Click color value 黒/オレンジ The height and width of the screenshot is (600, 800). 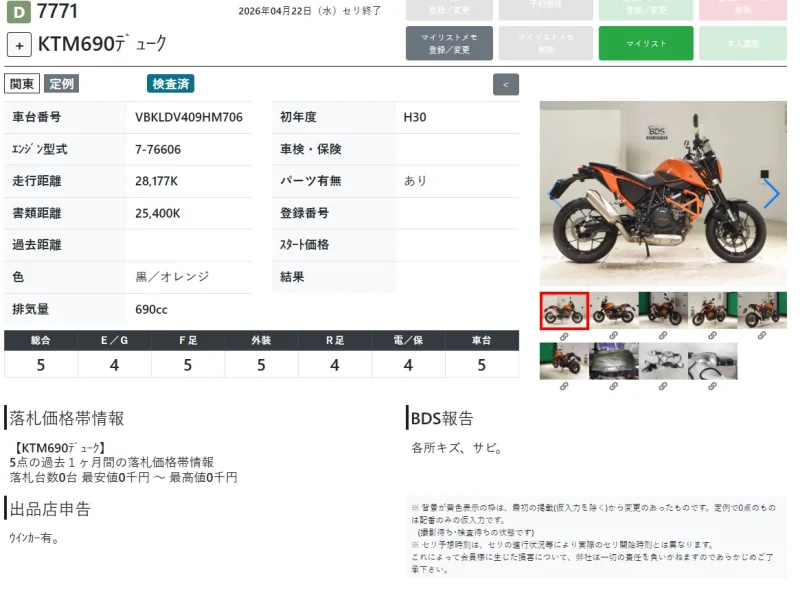tap(172, 277)
